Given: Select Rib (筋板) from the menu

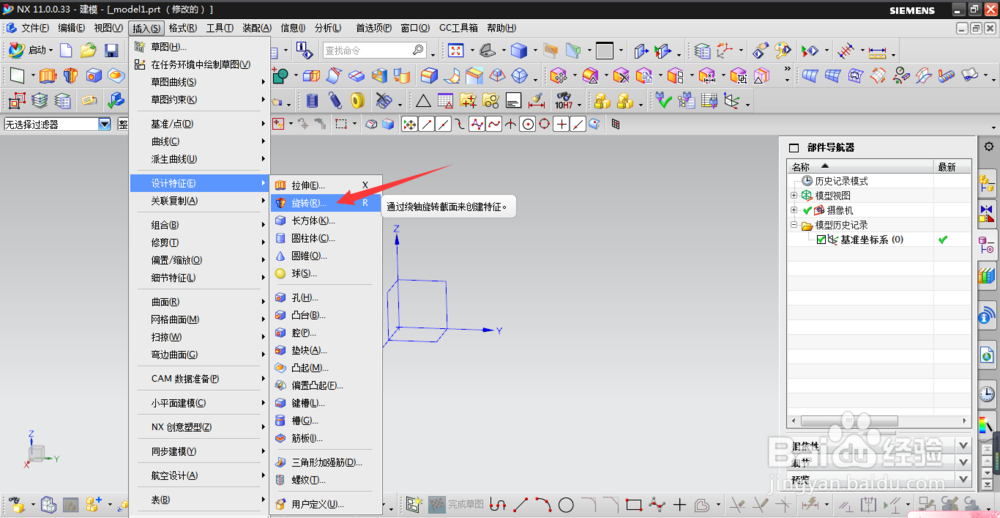Looking at the screenshot, I should tap(326, 438).
